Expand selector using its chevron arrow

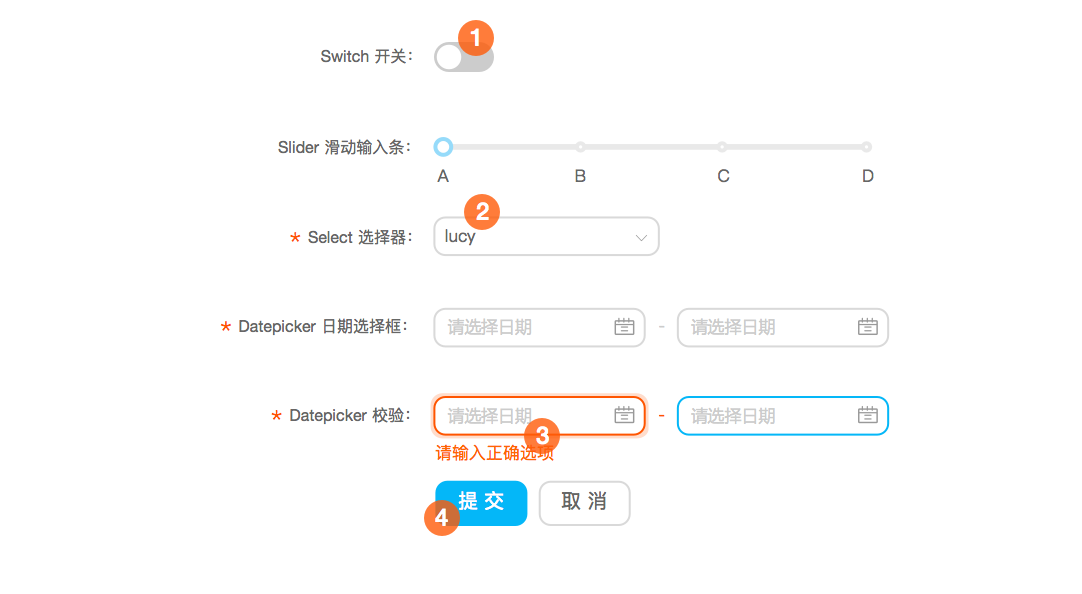[641, 238]
